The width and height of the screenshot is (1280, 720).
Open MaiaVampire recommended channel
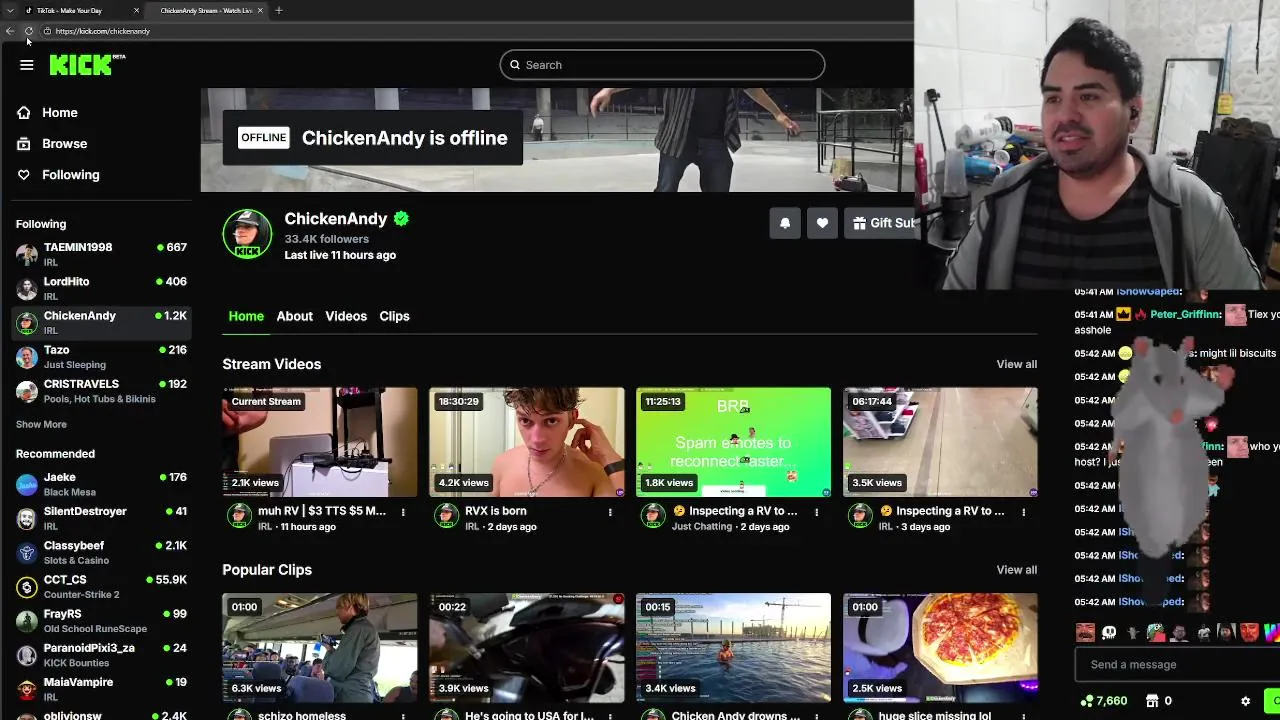100,689
